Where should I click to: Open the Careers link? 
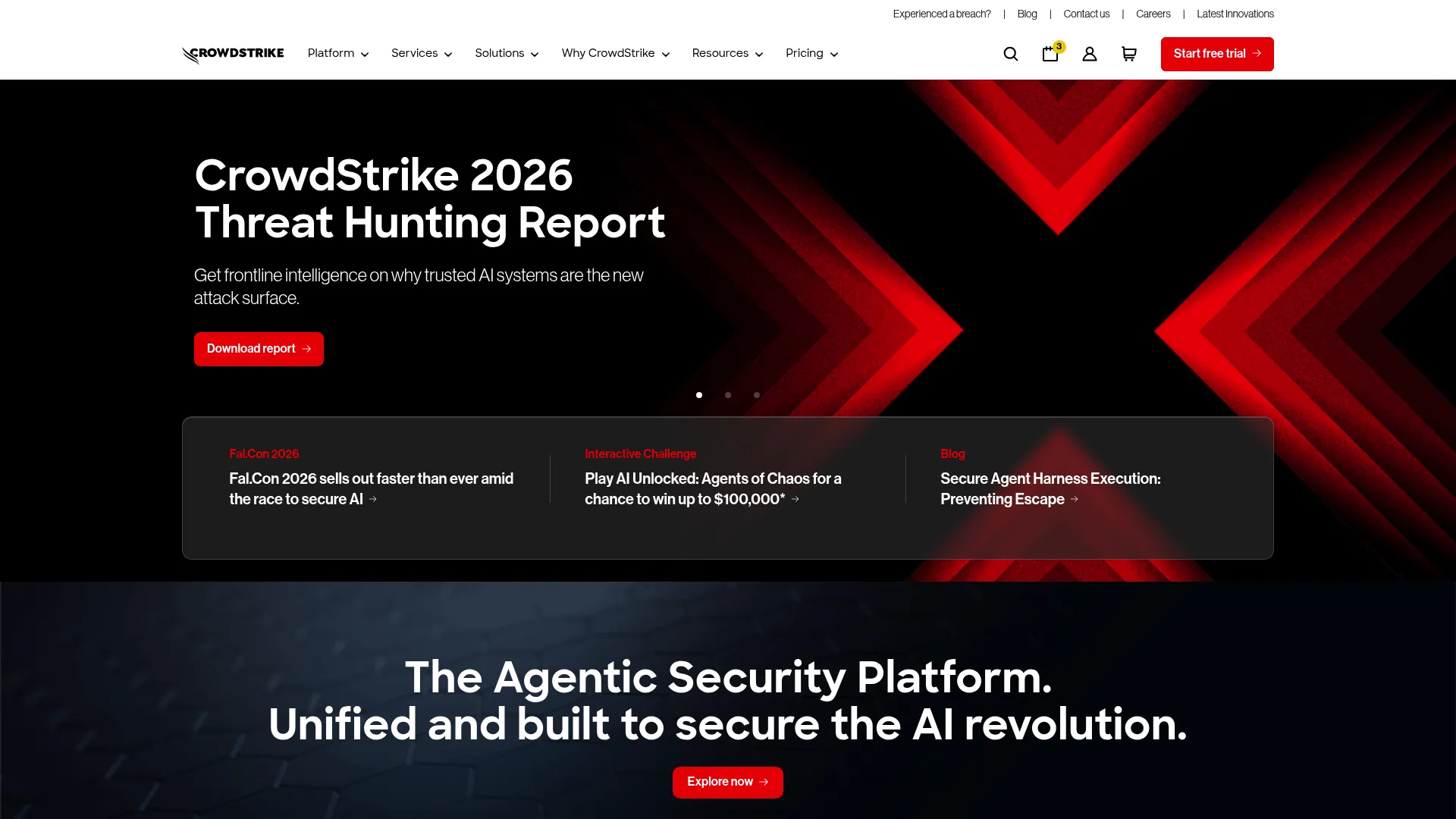1153,14
